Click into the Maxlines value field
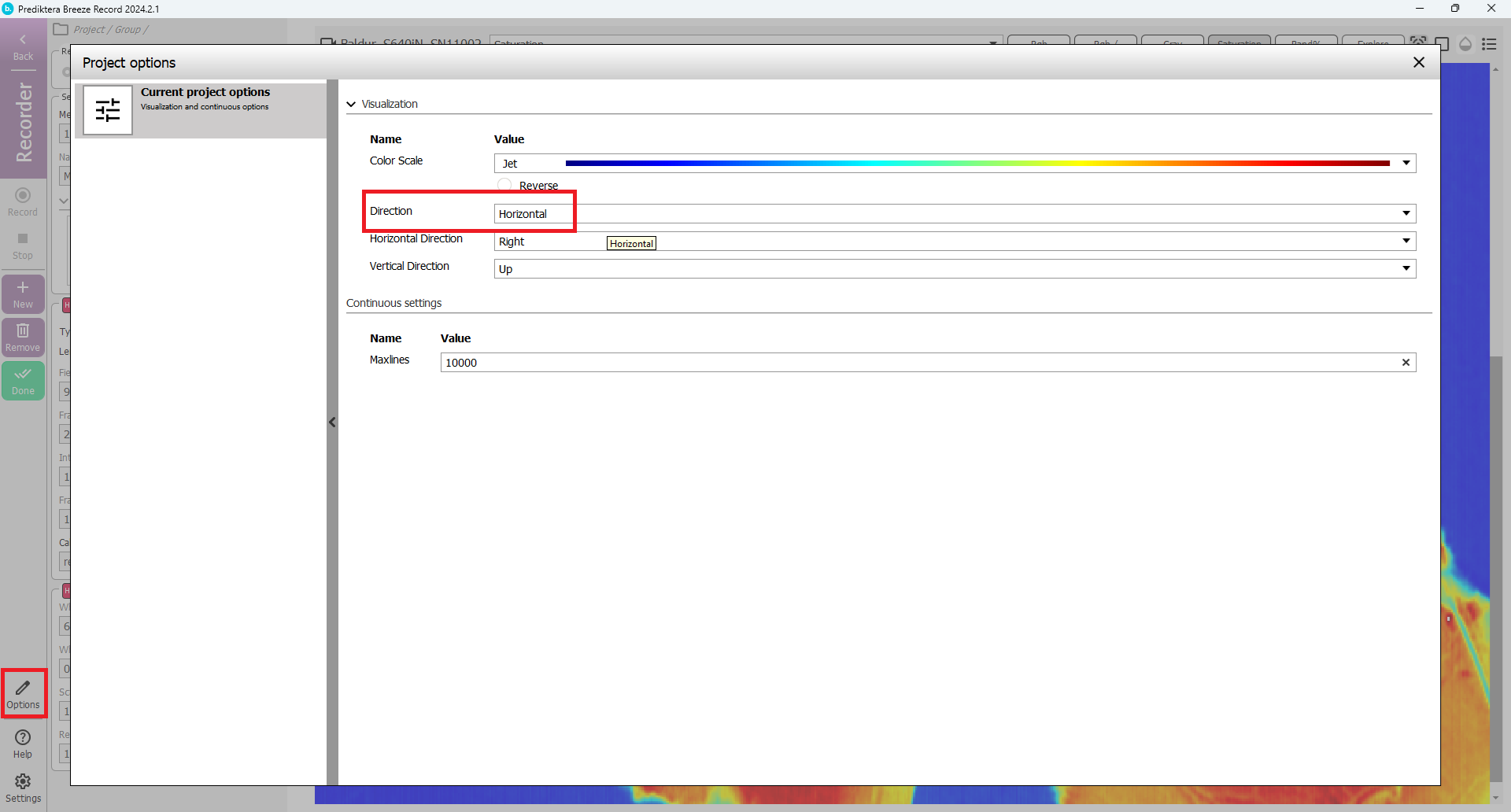The image size is (1511, 812). click(x=913, y=362)
